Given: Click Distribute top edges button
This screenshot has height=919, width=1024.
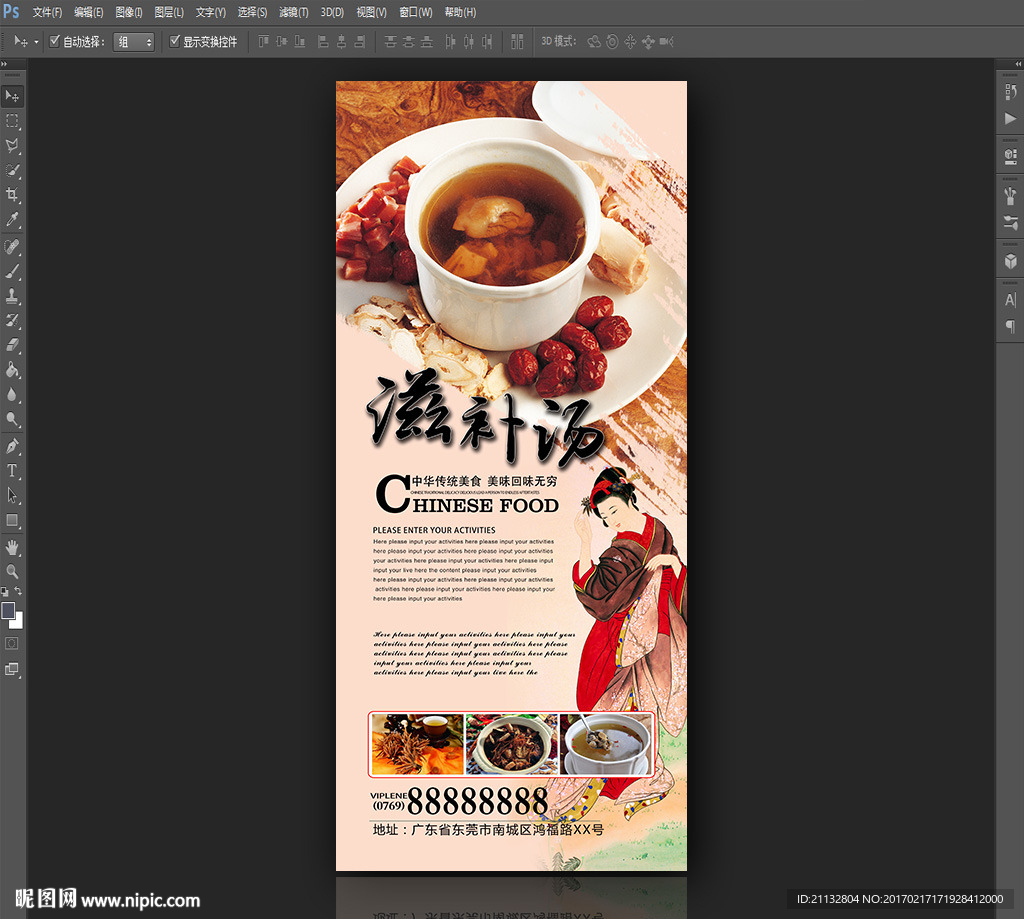Looking at the screenshot, I should pyautogui.click(x=391, y=42).
